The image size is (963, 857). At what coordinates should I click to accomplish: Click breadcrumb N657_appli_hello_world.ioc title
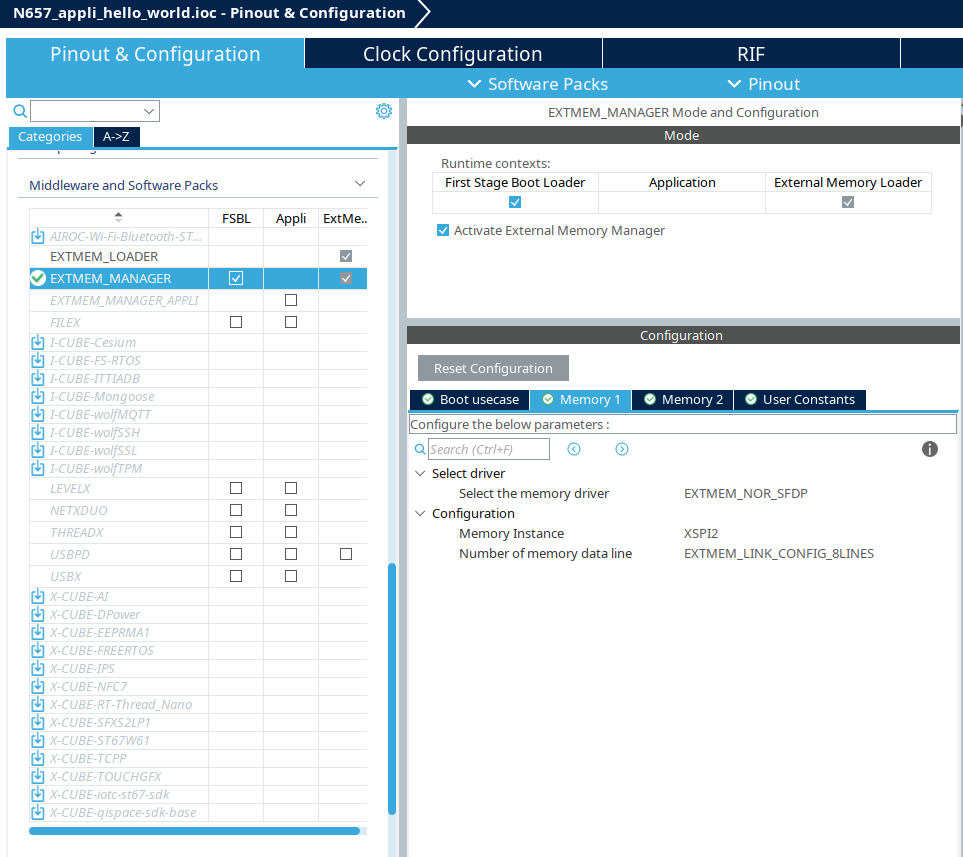pyautogui.click(x=209, y=13)
